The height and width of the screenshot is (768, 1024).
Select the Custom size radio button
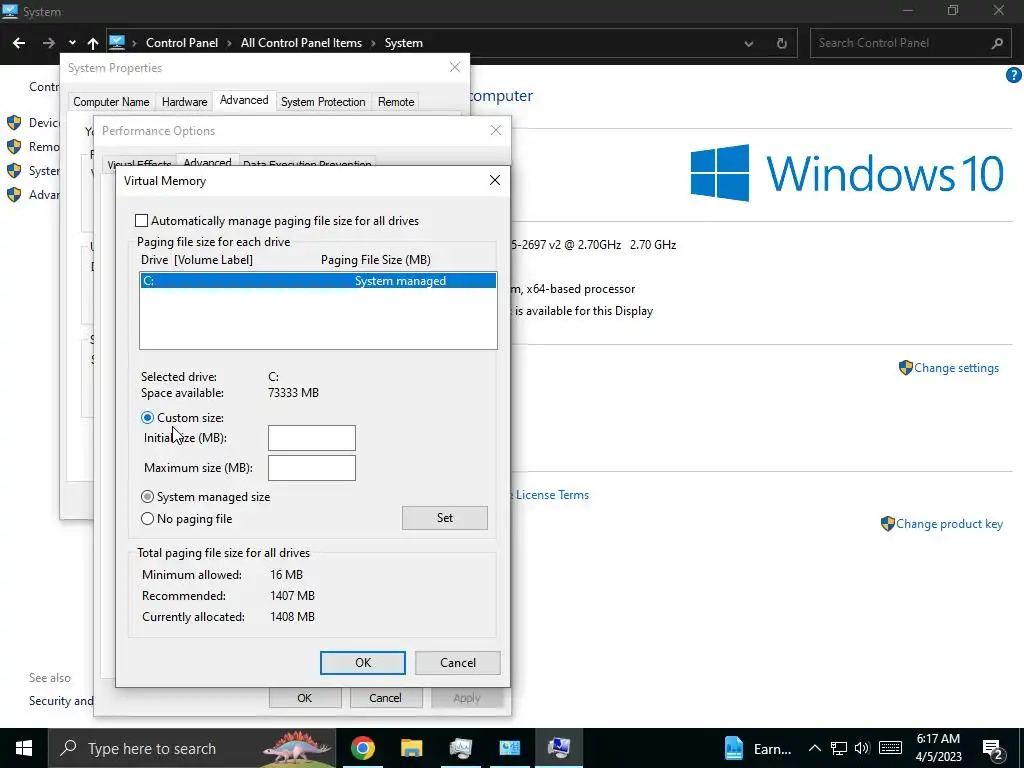pyautogui.click(x=148, y=417)
